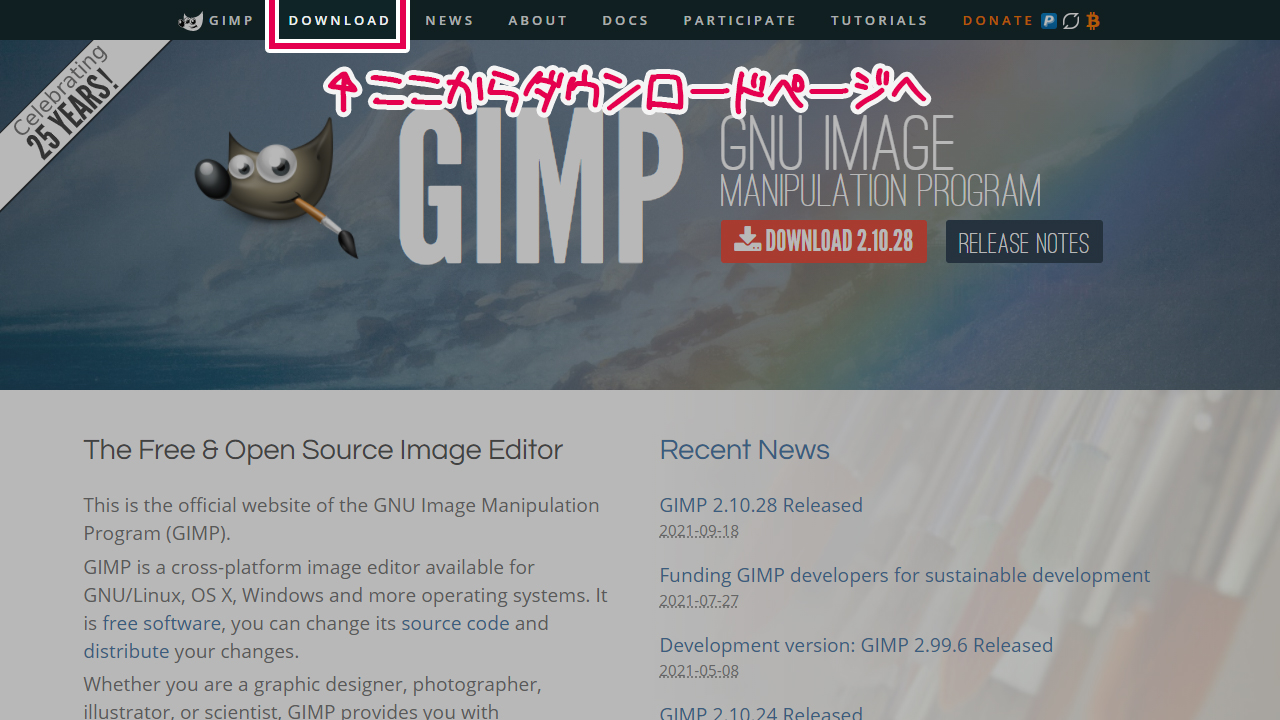Screen dimensions: 1280x720
Task: Click the Wilber logo icon in the navbar
Action: (x=191, y=21)
